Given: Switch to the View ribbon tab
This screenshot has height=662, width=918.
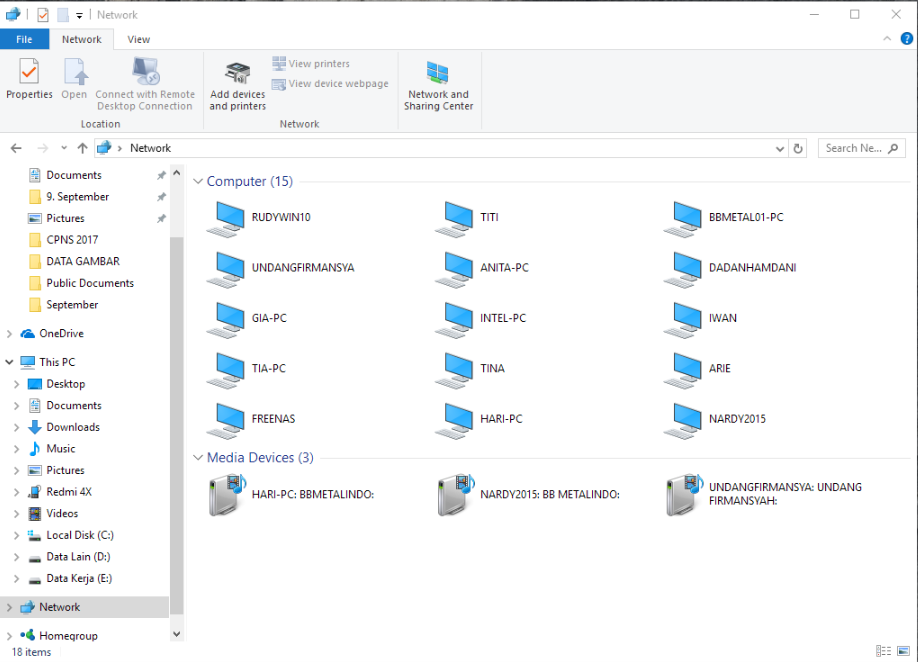Looking at the screenshot, I should (139, 39).
